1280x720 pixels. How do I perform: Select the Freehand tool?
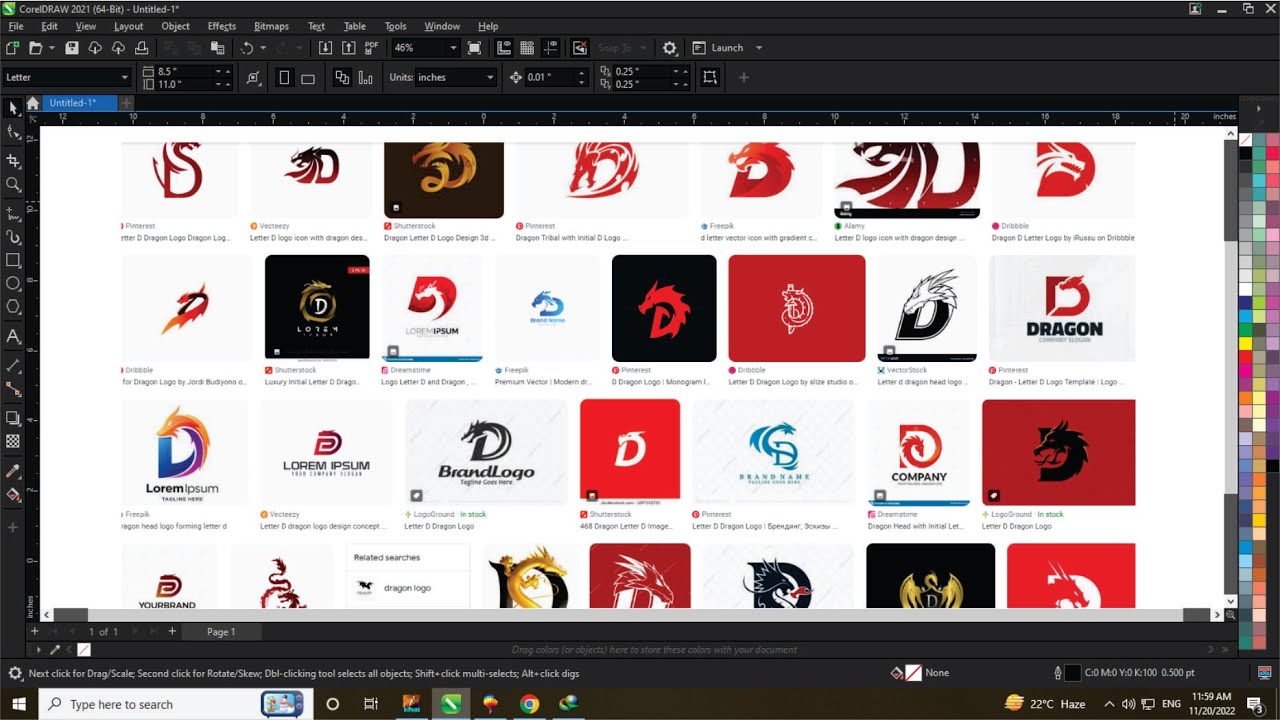pyautogui.click(x=13, y=213)
